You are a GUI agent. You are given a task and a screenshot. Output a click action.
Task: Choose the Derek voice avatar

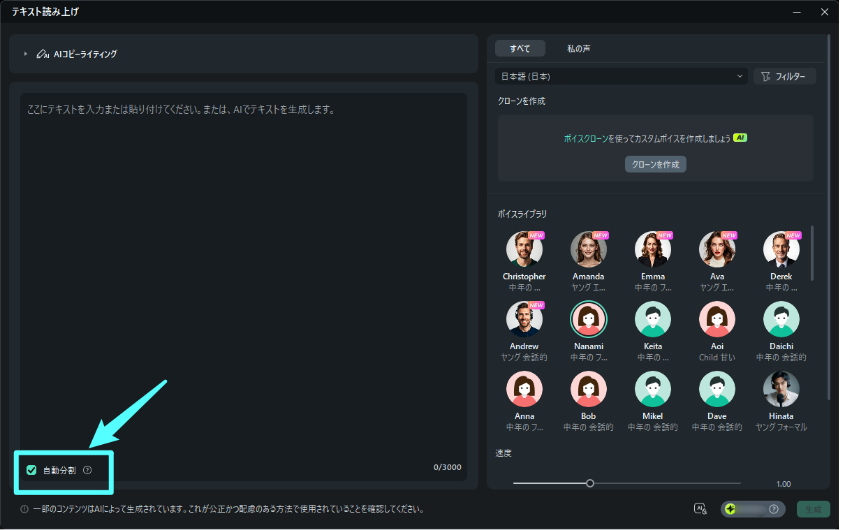(781, 249)
